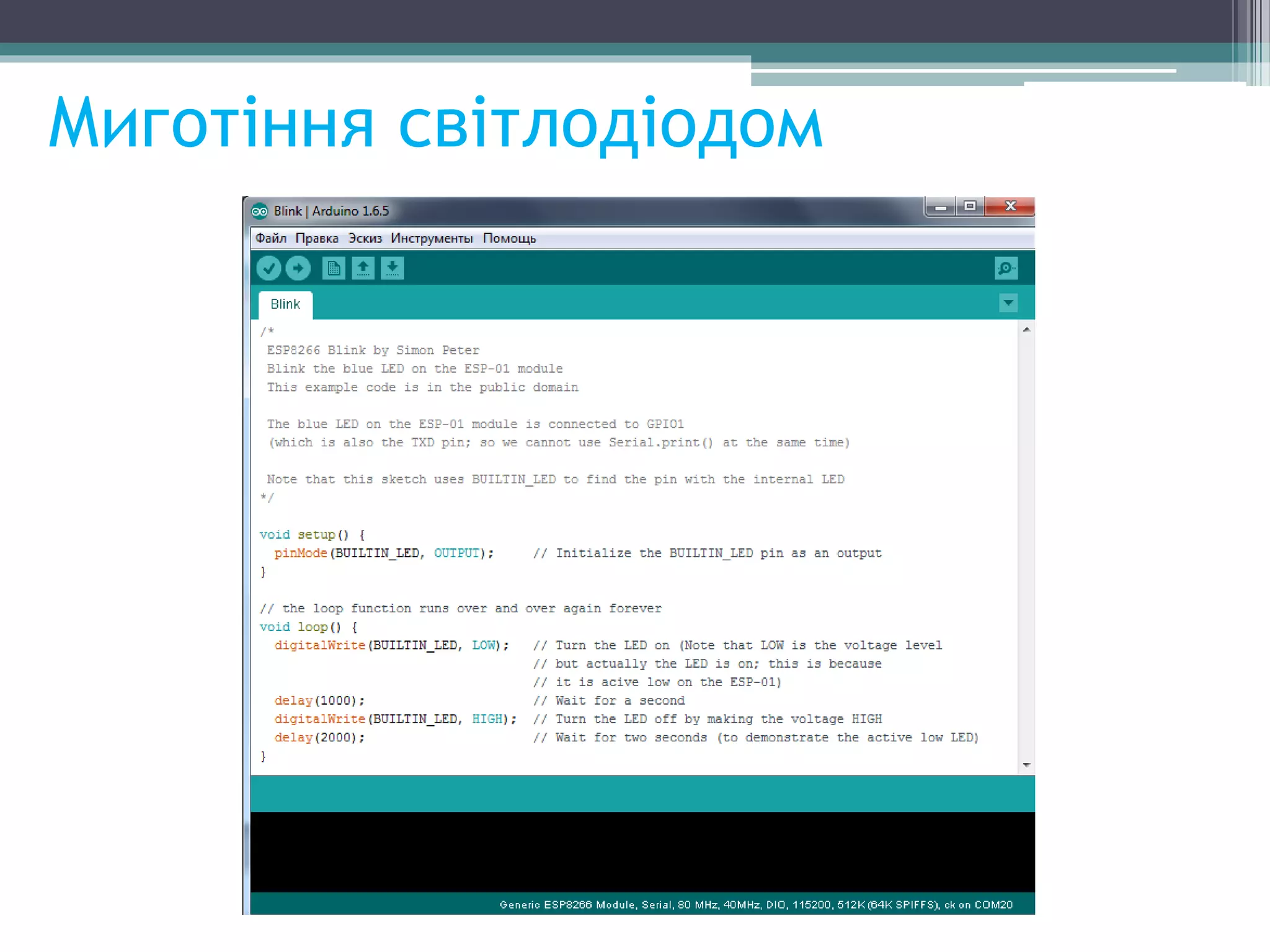Image resolution: width=1270 pixels, height=952 pixels.
Task: Click digitalWrite(BUILTIN_LED, LOW) statement
Action: coord(391,645)
